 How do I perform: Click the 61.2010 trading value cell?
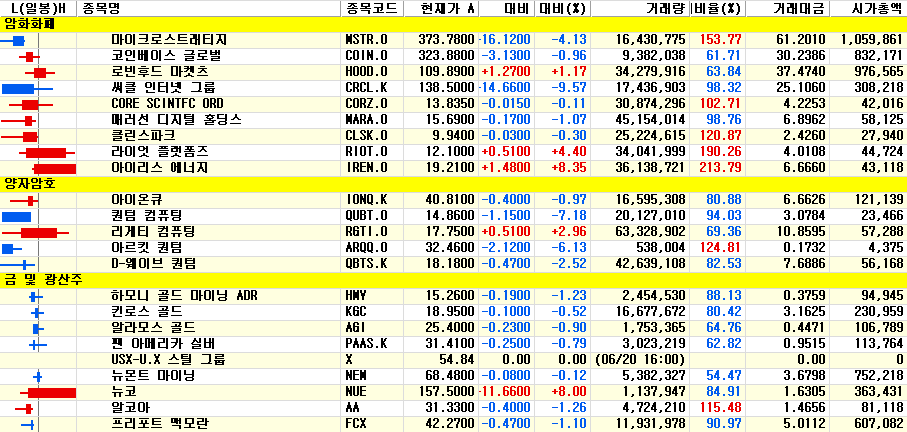802,40
